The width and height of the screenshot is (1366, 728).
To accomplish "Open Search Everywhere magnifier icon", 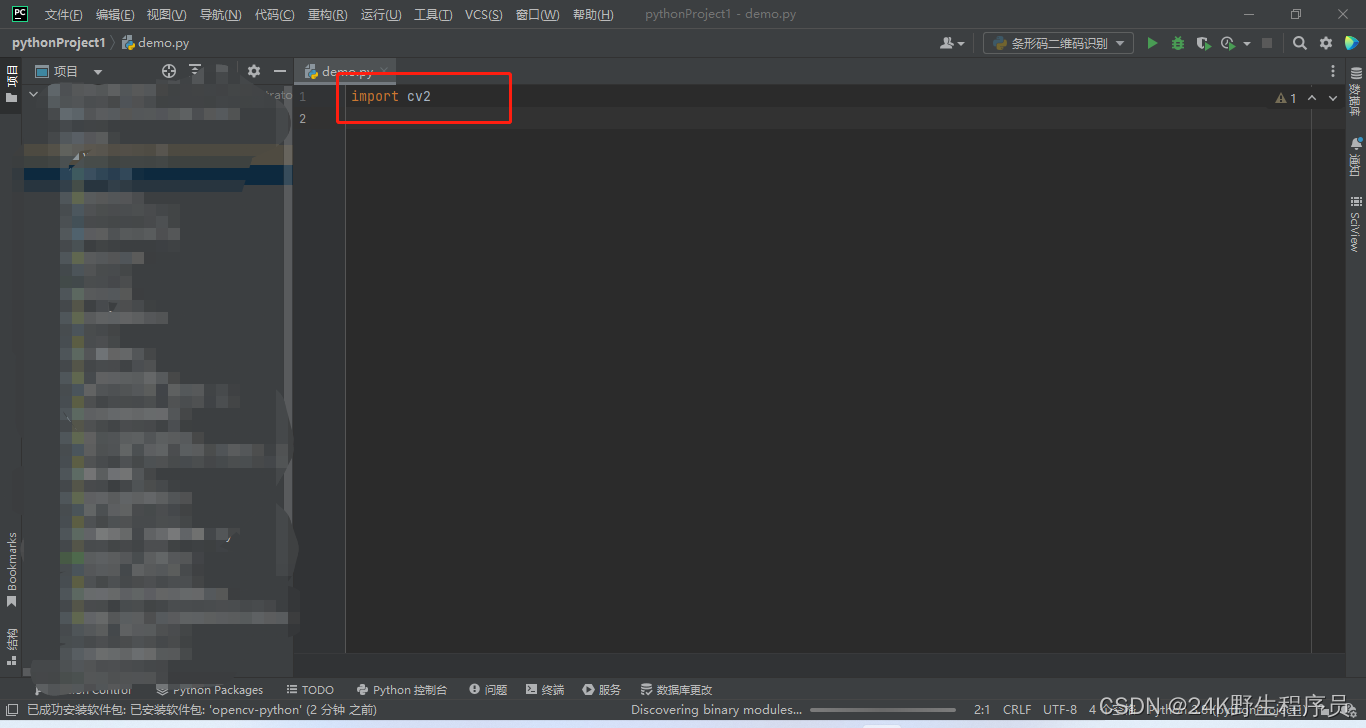I will pos(1299,43).
